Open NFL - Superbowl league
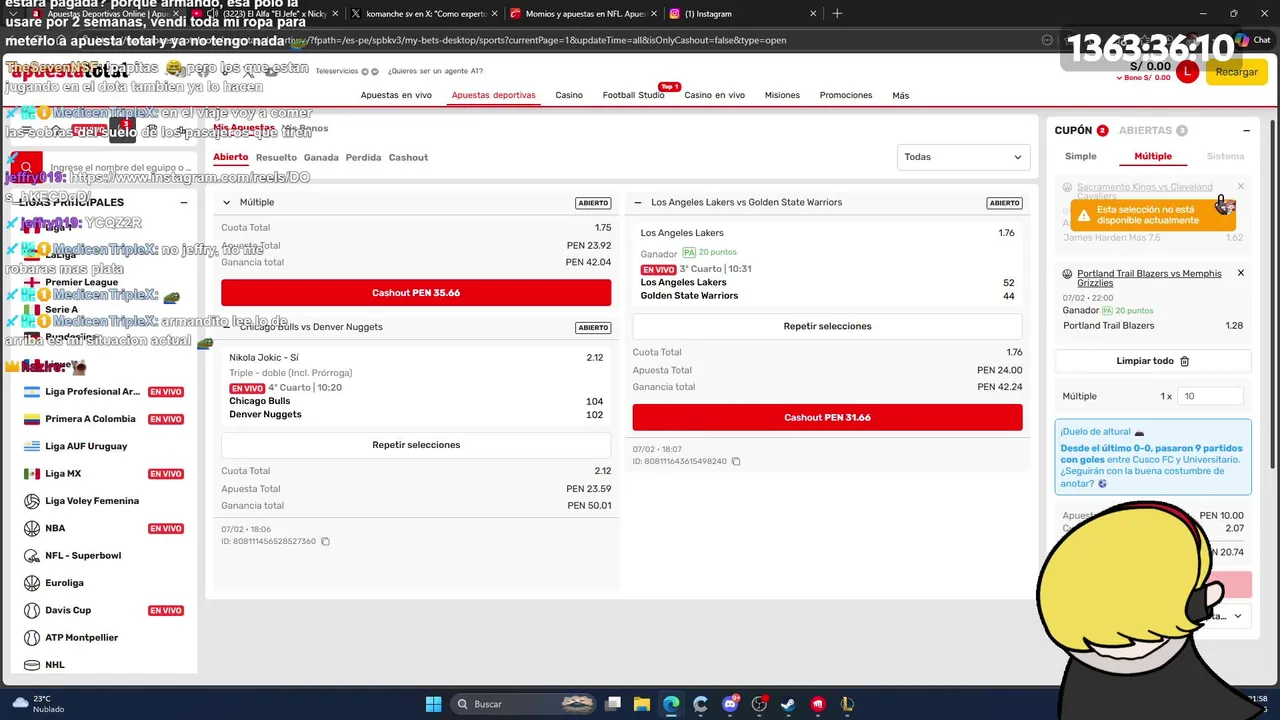The image size is (1280, 720). tap(83, 556)
